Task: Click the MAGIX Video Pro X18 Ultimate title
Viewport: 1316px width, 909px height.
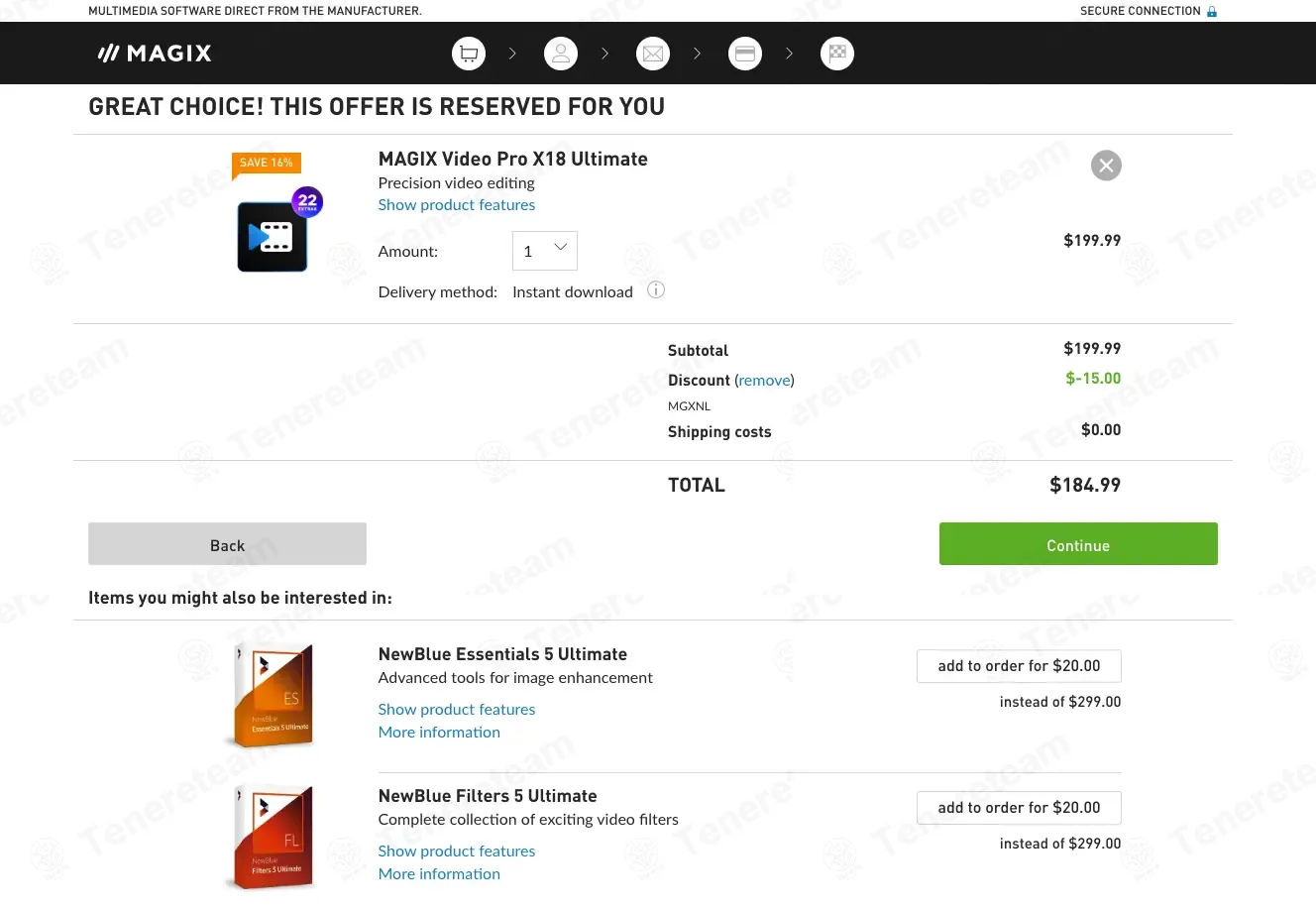Action: (x=513, y=159)
